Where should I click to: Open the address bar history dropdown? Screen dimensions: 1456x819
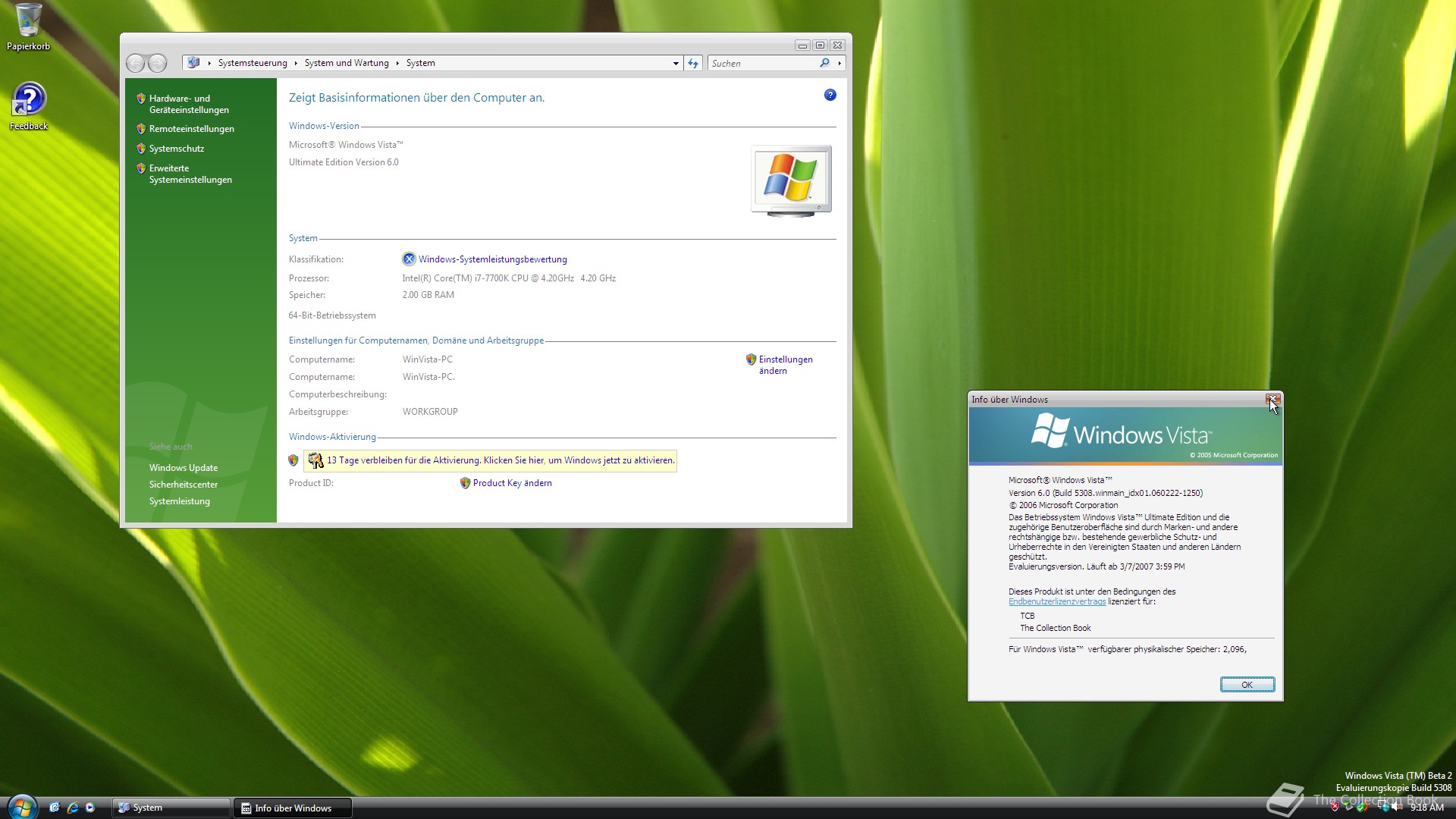[x=676, y=63]
